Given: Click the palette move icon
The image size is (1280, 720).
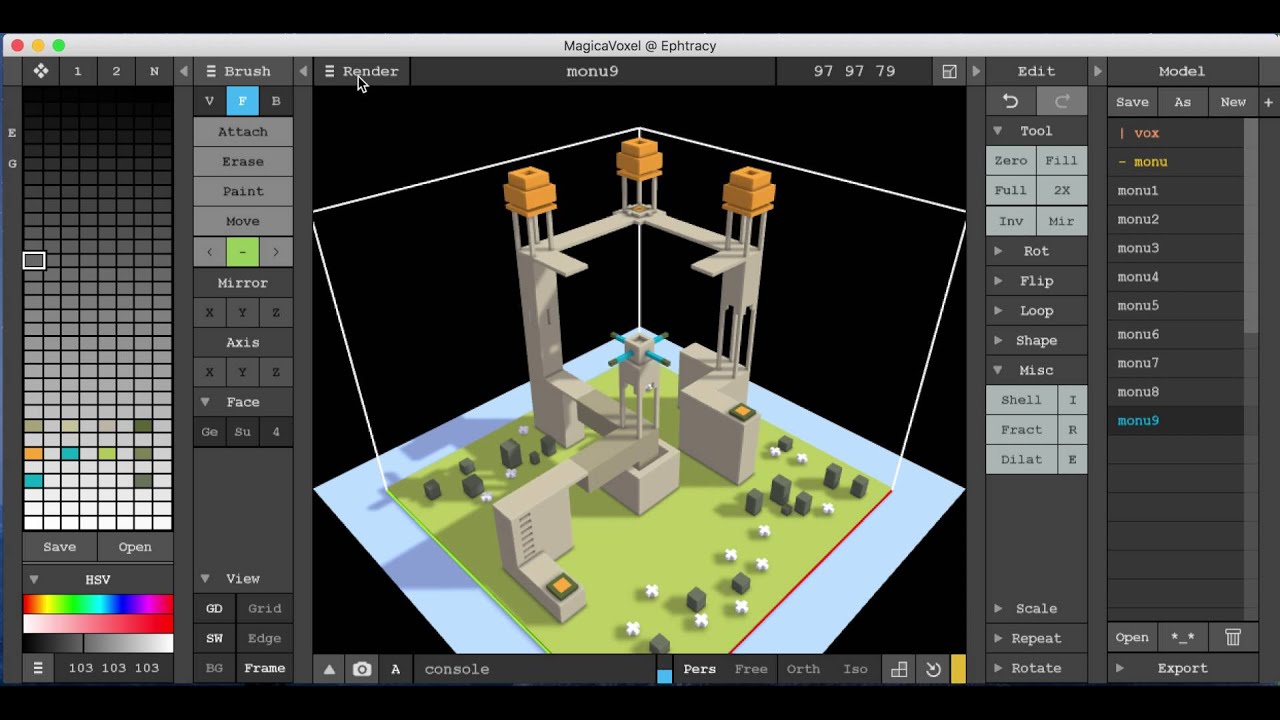Looking at the screenshot, I should (41, 71).
